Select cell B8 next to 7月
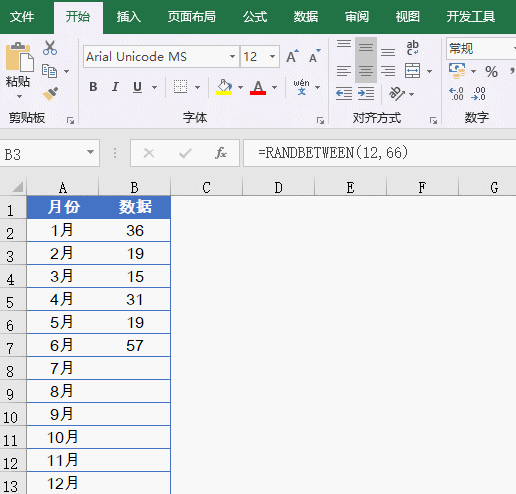 point(135,368)
